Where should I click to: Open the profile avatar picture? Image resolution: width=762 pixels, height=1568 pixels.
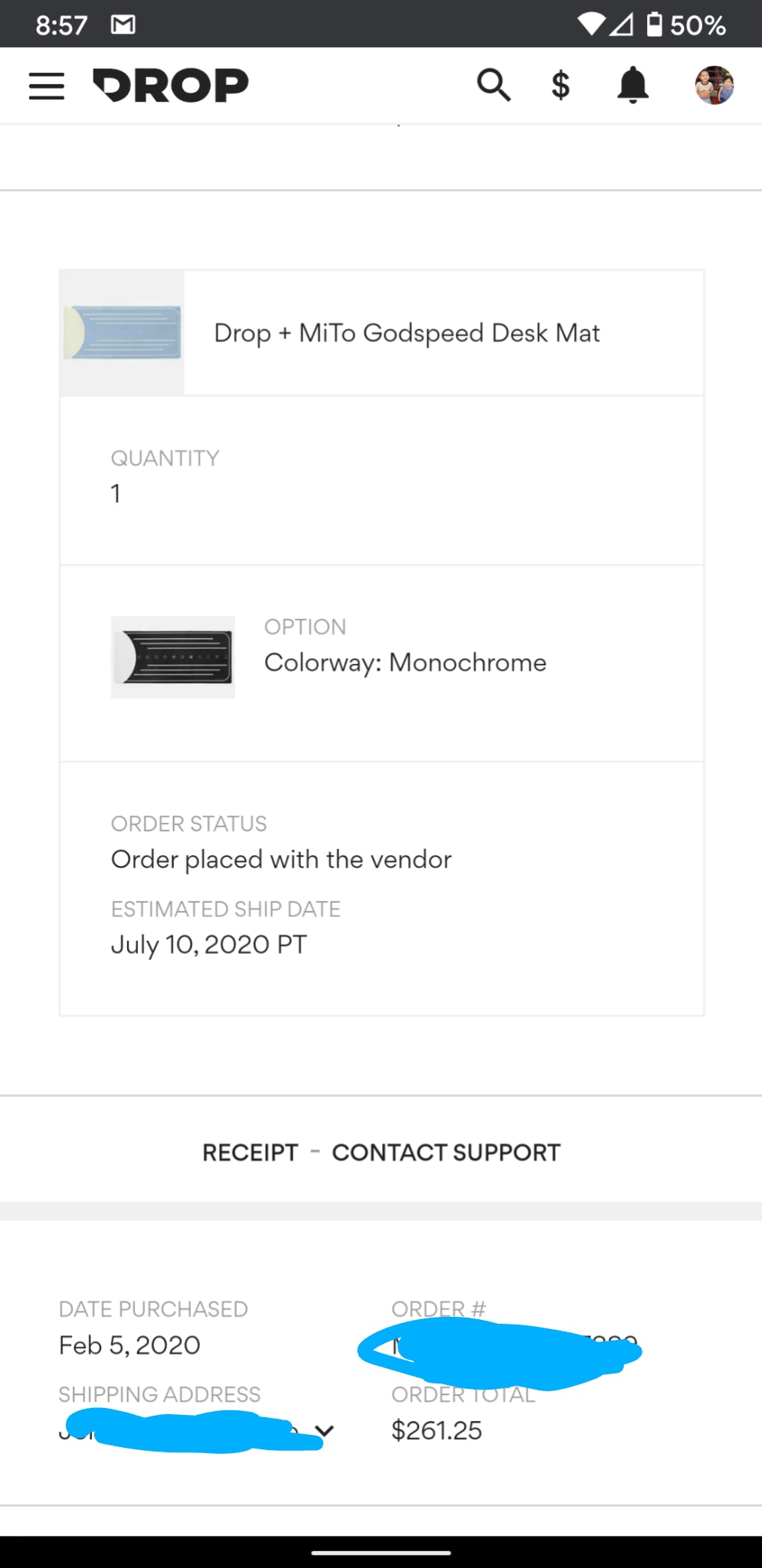[x=715, y=85]
